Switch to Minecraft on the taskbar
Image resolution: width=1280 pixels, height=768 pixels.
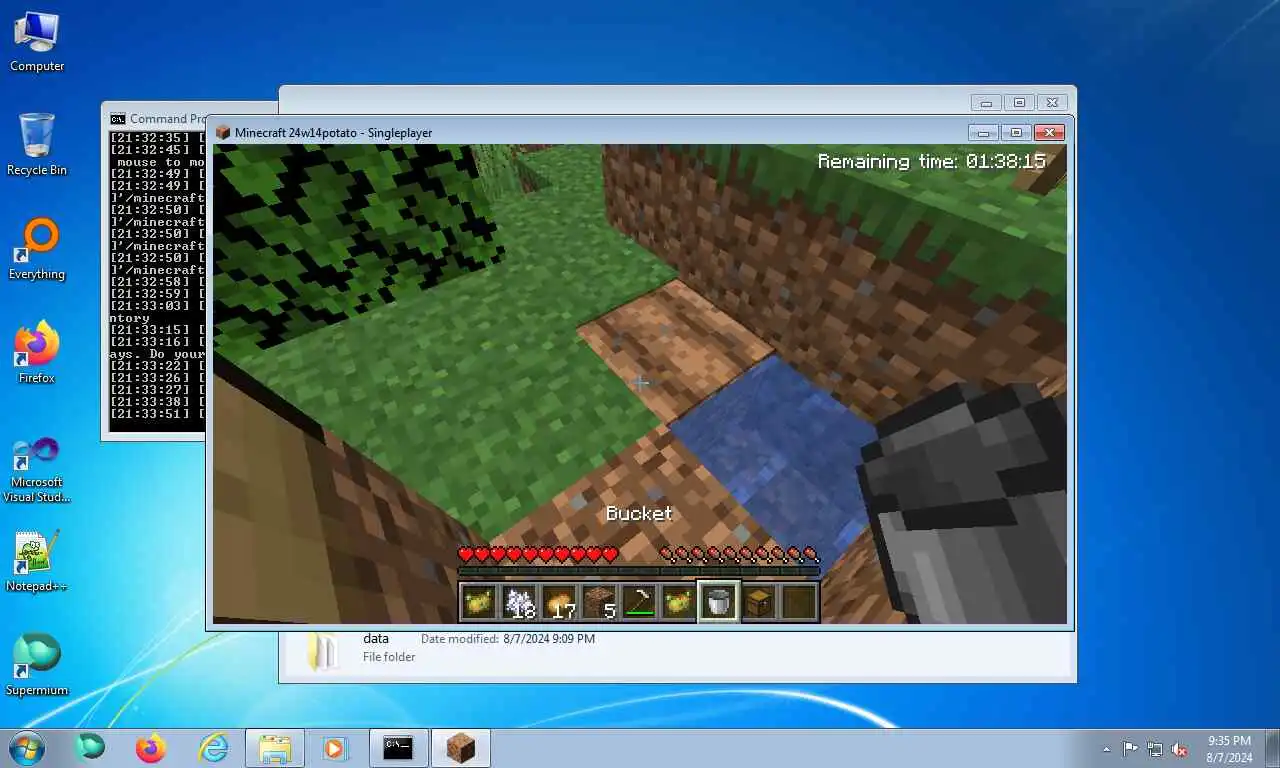click(x=460, y=747)
